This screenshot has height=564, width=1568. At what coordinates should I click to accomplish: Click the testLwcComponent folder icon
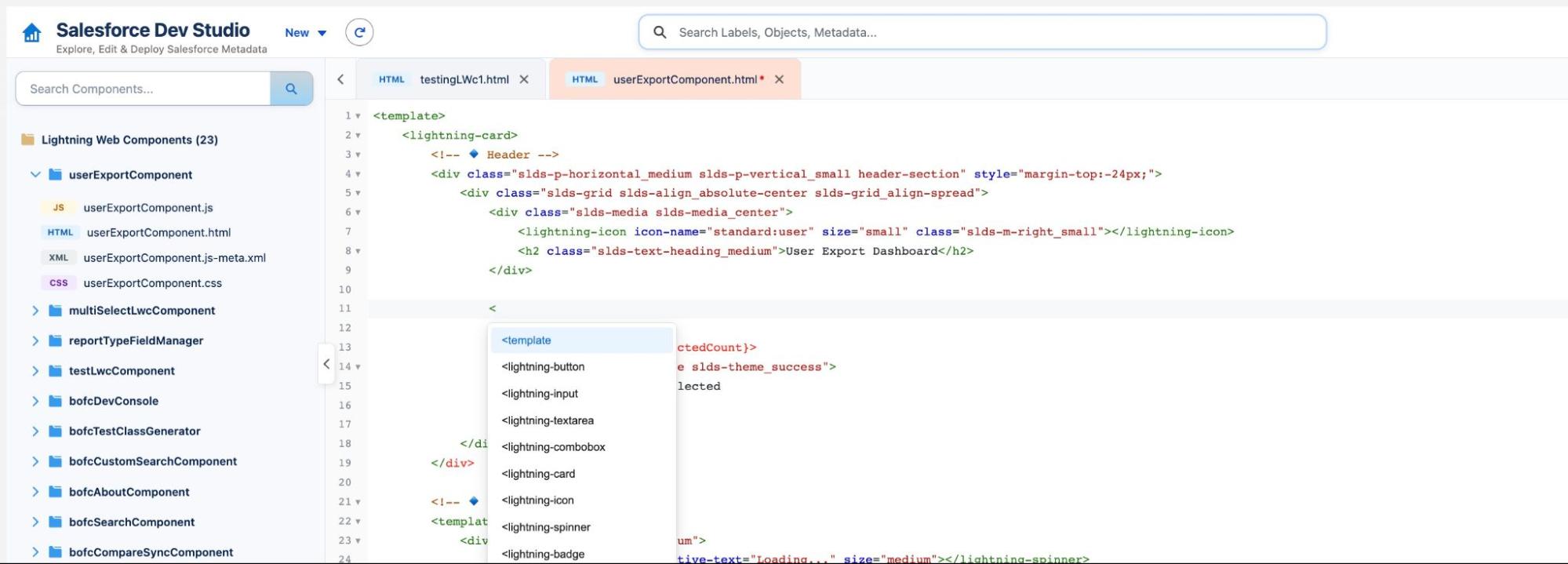(x=55, y=371)
